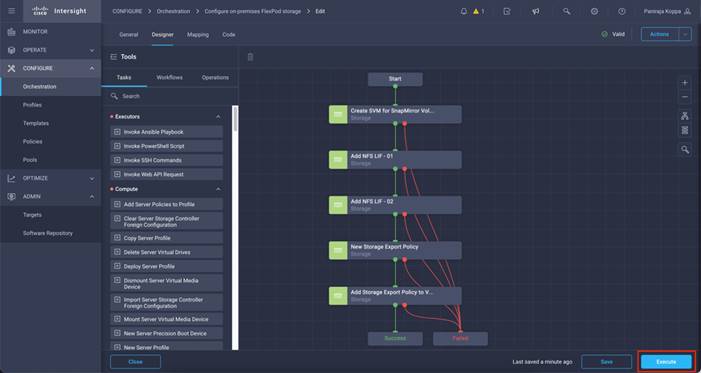This screenshot has width=701, height=373.
Task: Switch to the Mapping tab
Action: click(198, 34)
